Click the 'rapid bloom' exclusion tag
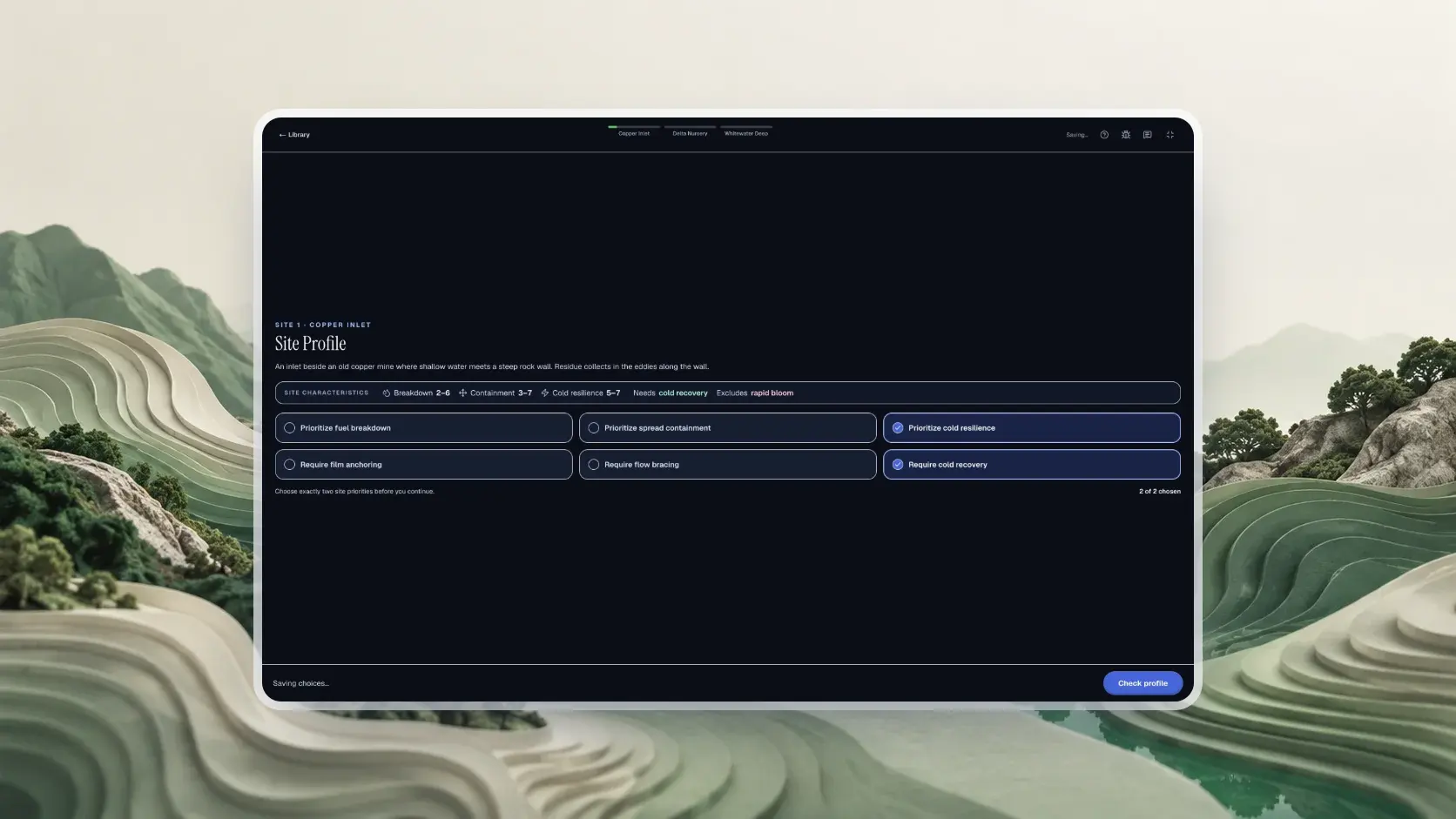The width and height of the screenshot is (1456, 819). coord(772,393)
